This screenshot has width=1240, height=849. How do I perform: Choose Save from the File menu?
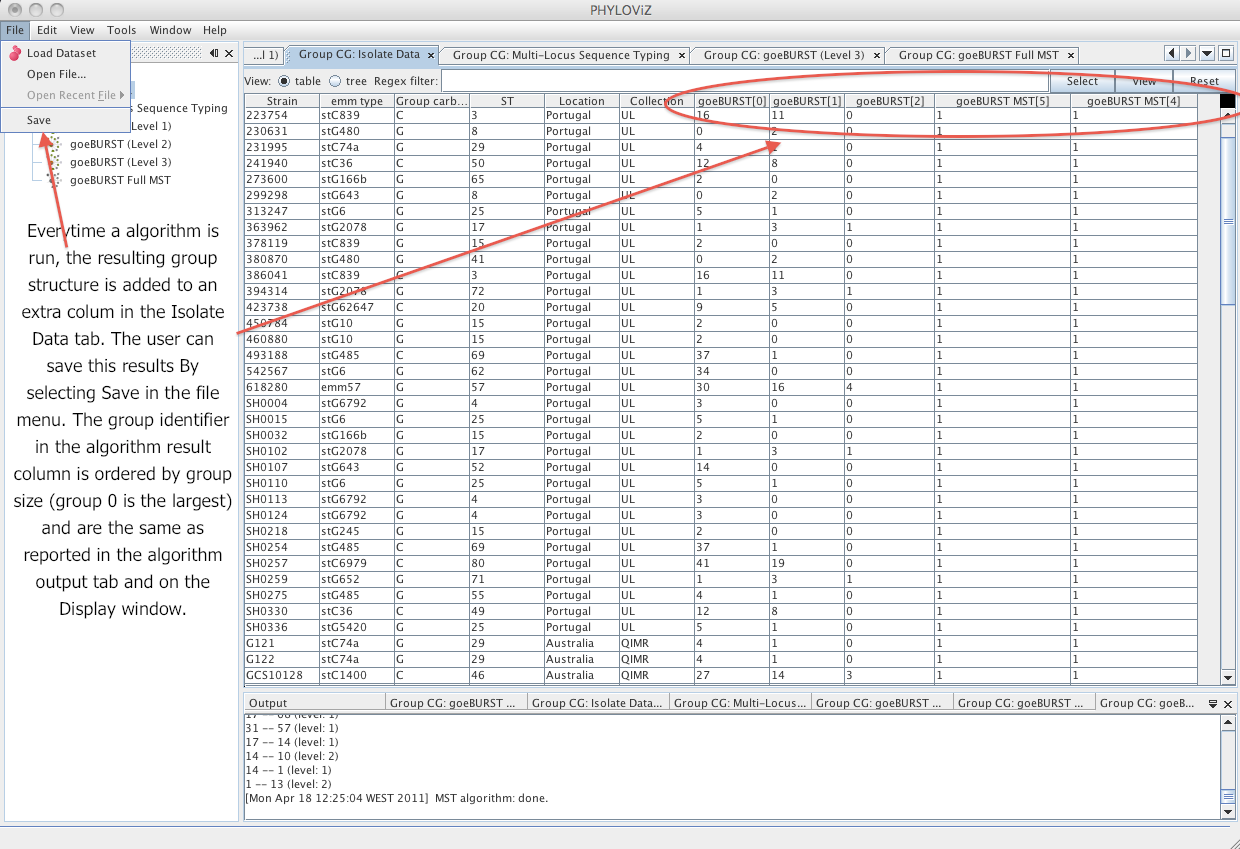click(66, 120)
